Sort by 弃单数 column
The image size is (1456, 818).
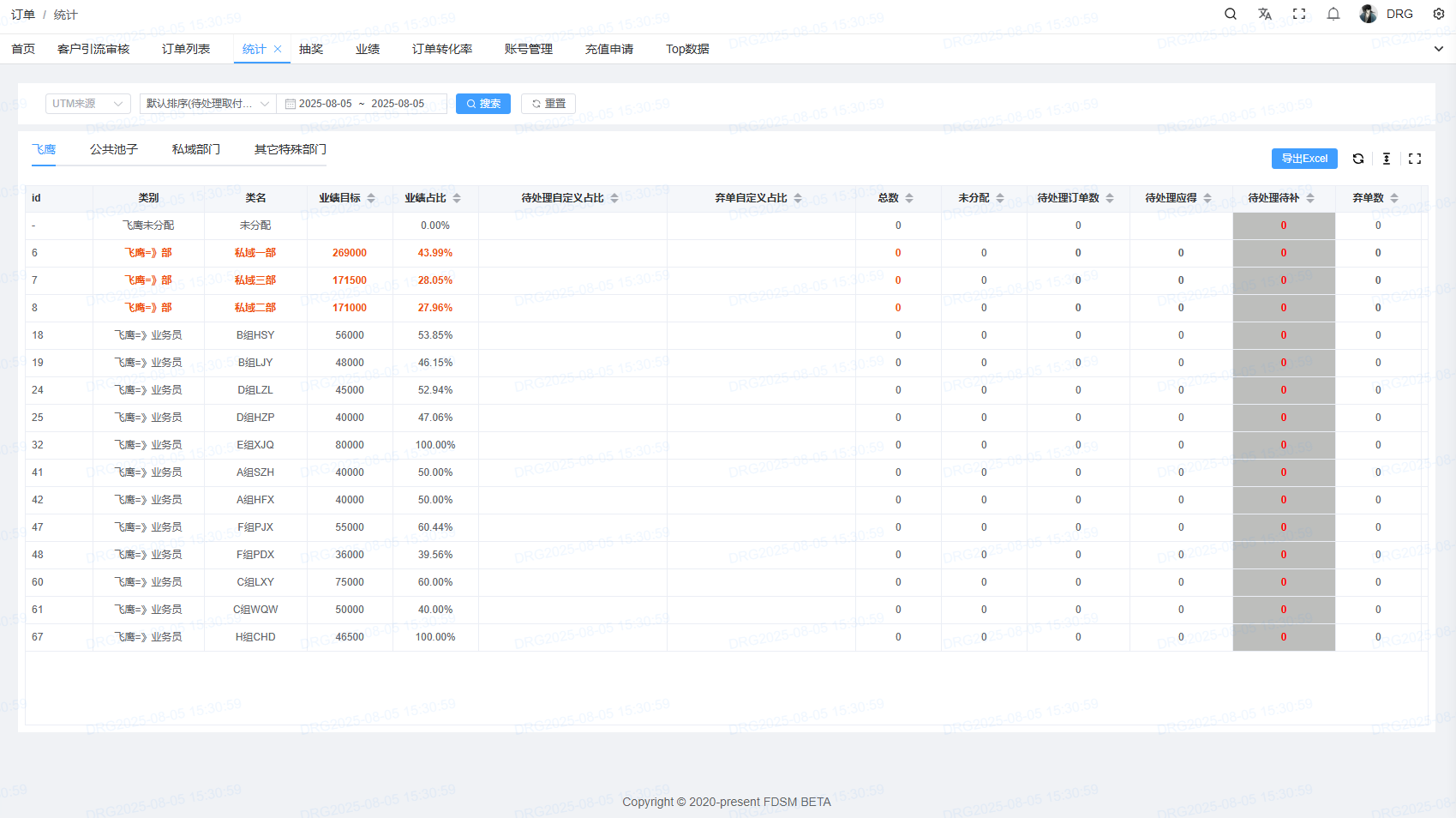coord(1394,198)
